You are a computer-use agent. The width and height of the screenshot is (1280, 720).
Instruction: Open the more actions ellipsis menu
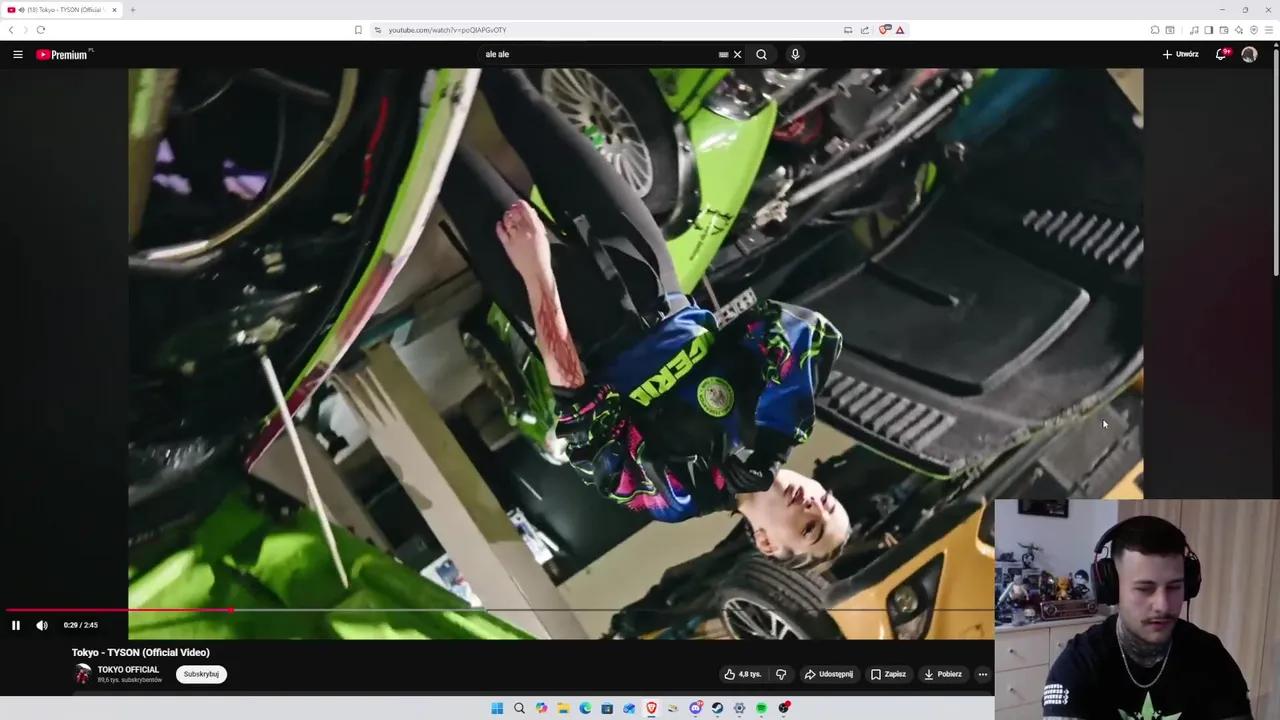pos(982,674)
